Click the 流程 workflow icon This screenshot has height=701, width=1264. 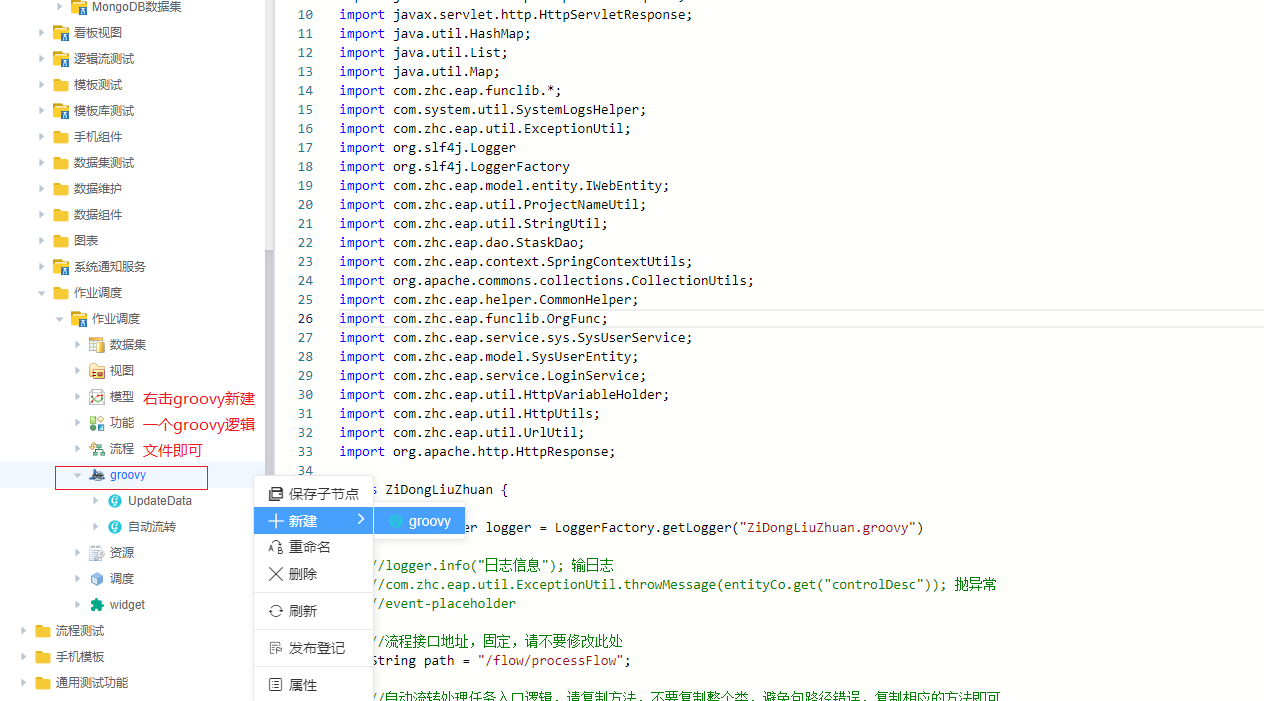point(97,449)
